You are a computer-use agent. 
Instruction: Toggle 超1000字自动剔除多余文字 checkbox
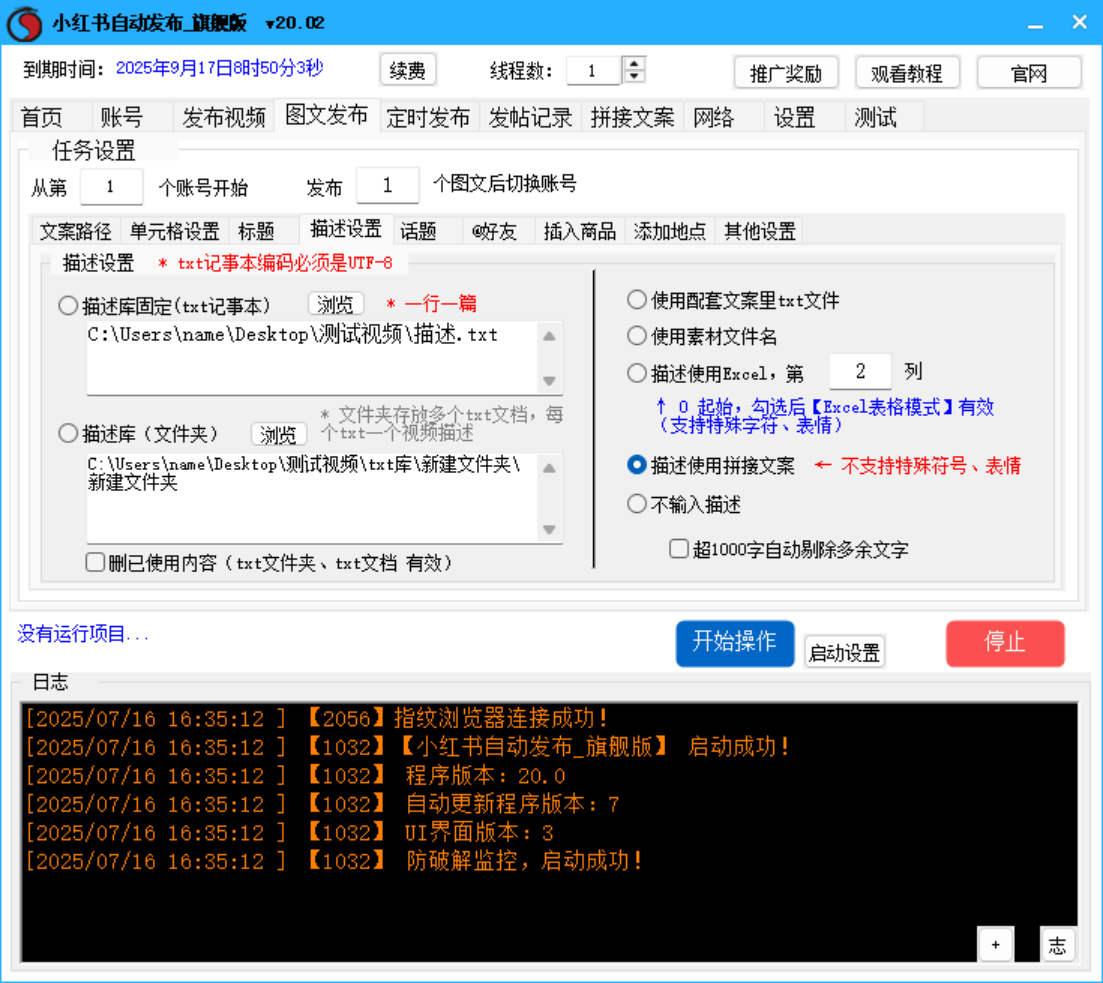(x=679, y=548)
